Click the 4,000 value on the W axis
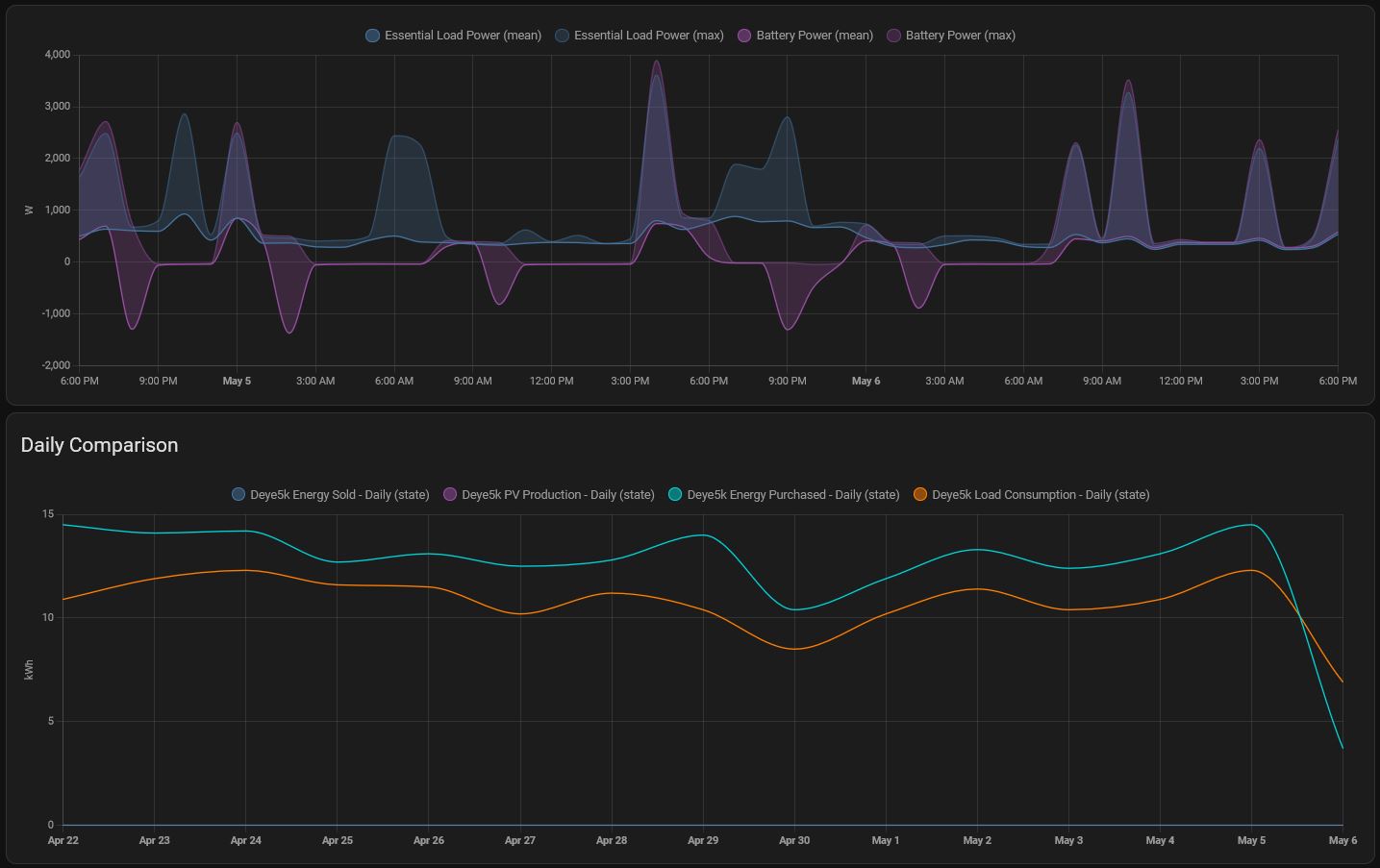This screenshot has width=1380, height=868. pyautogui.click(x=57, y=55)
